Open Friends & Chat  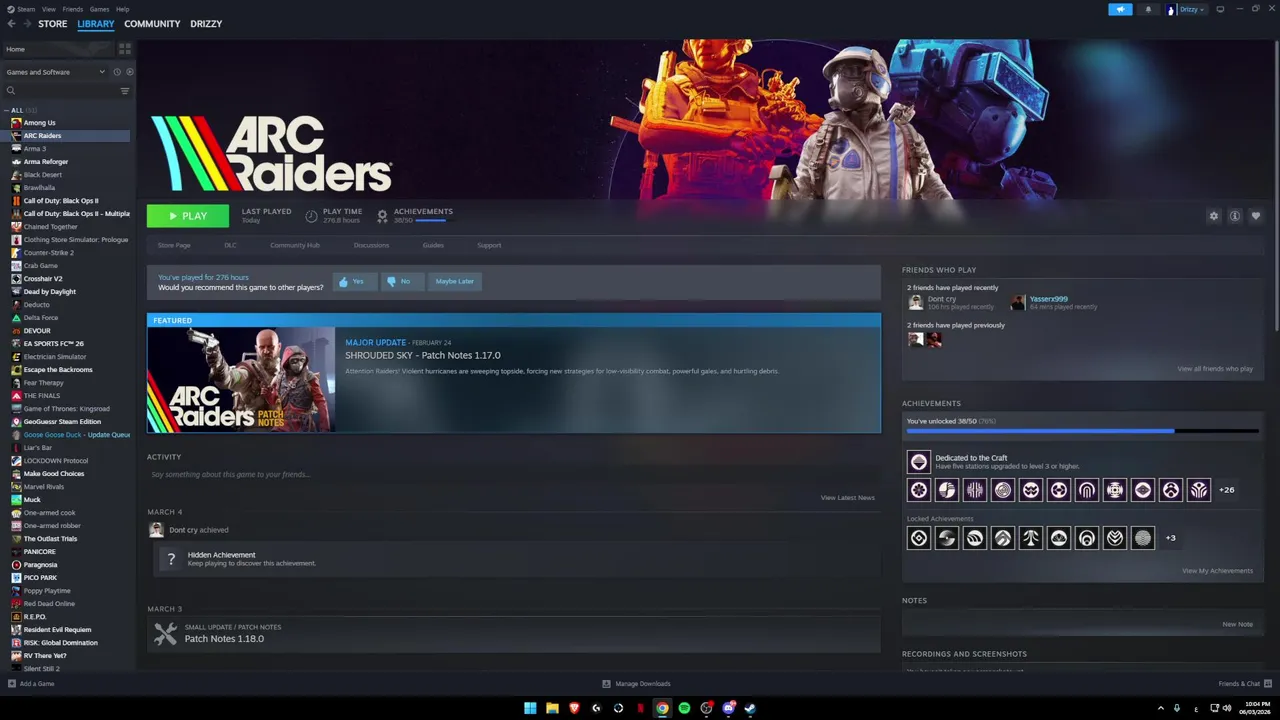[x=1245, y=684]
